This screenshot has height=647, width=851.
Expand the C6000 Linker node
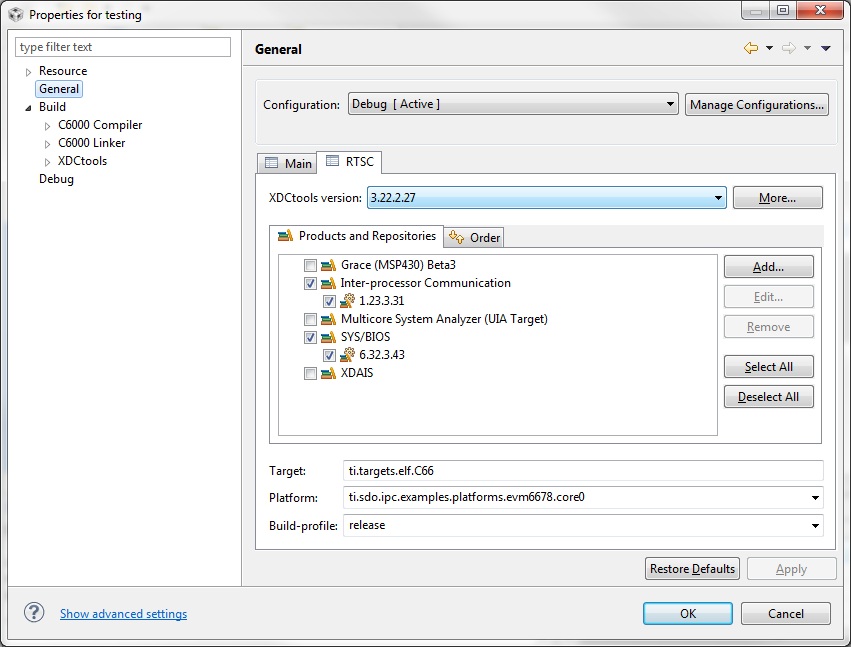(x=47, y=144)
